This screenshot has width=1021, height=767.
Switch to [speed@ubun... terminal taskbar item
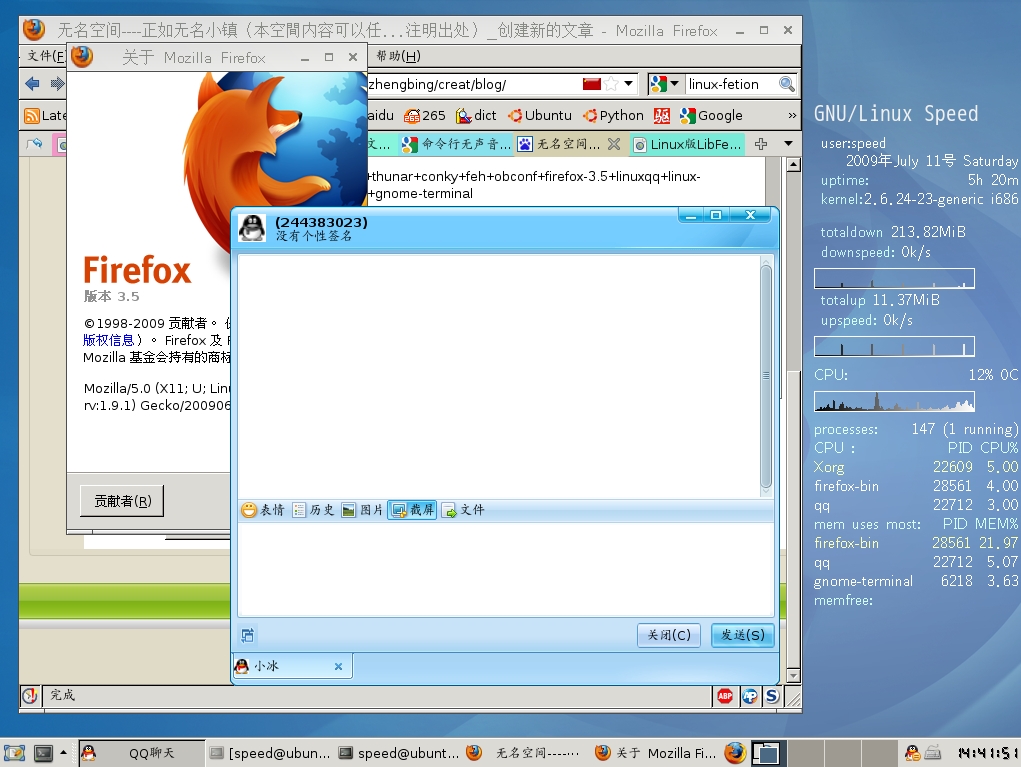[x=270, y=753]
